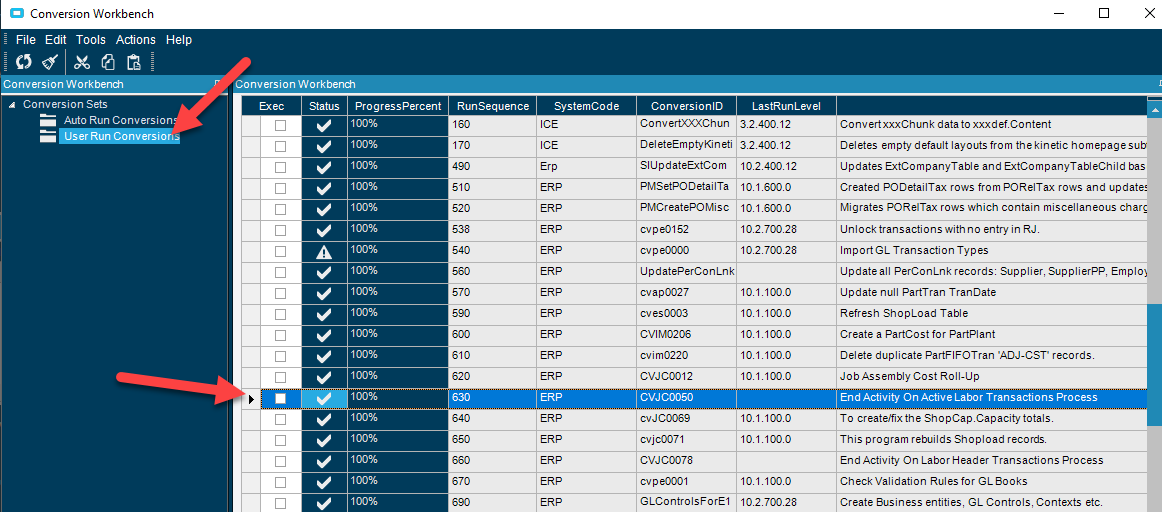
Task: Click the highlighted status checkmark for CVJC0050
Action: [x=324, y=399]
